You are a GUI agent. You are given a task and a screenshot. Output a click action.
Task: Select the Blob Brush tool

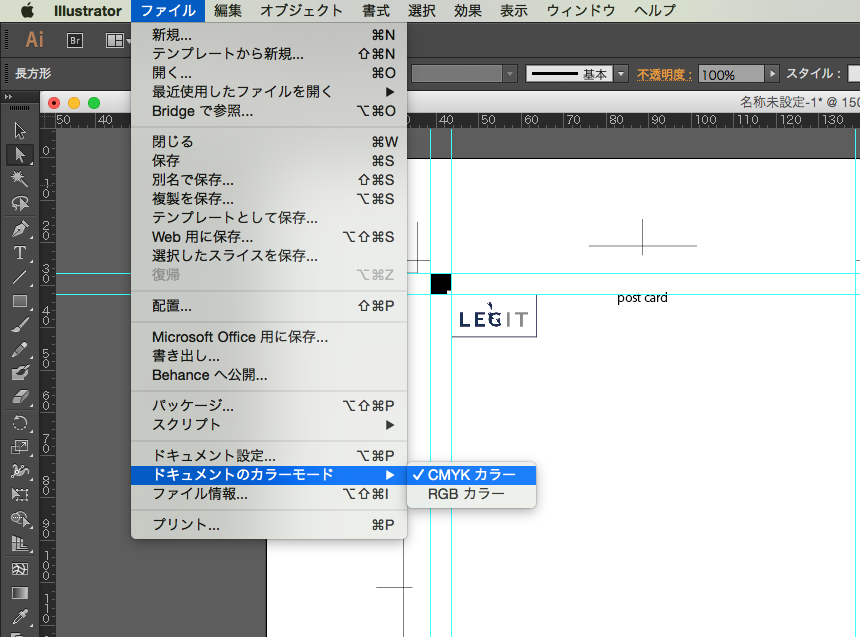pos(20,373)
